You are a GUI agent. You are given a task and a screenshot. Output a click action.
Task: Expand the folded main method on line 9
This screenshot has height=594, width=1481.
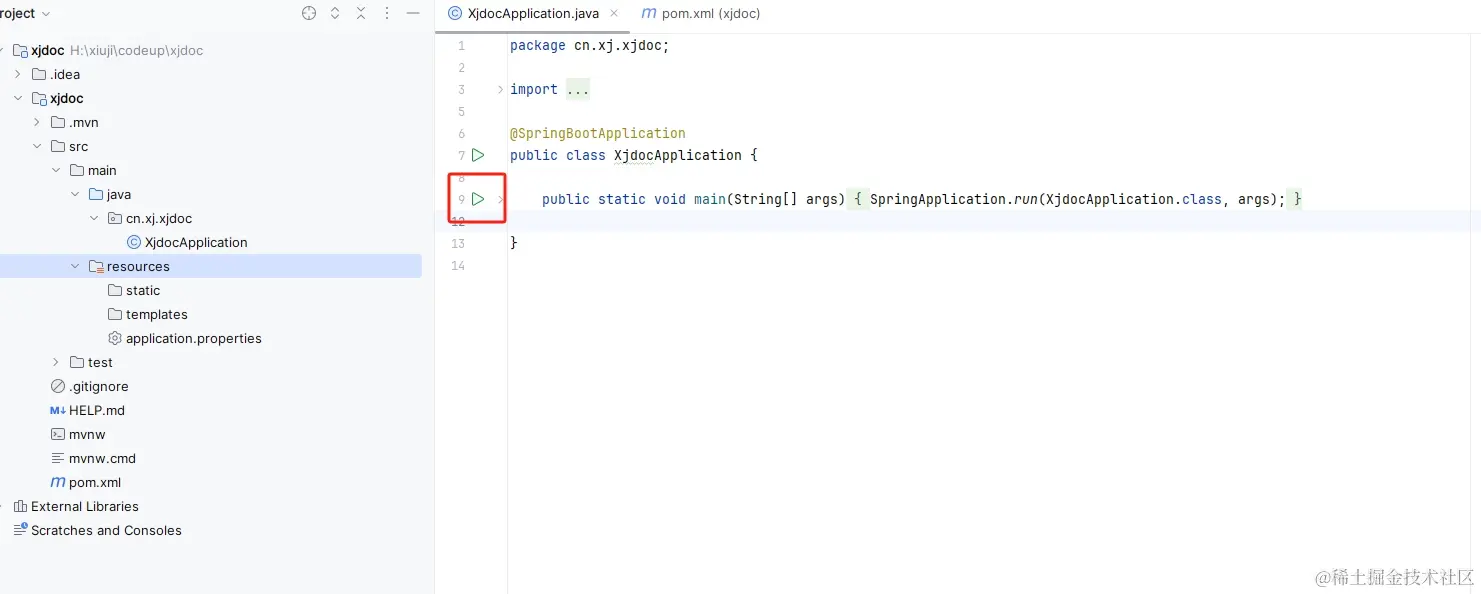point(501,199)
